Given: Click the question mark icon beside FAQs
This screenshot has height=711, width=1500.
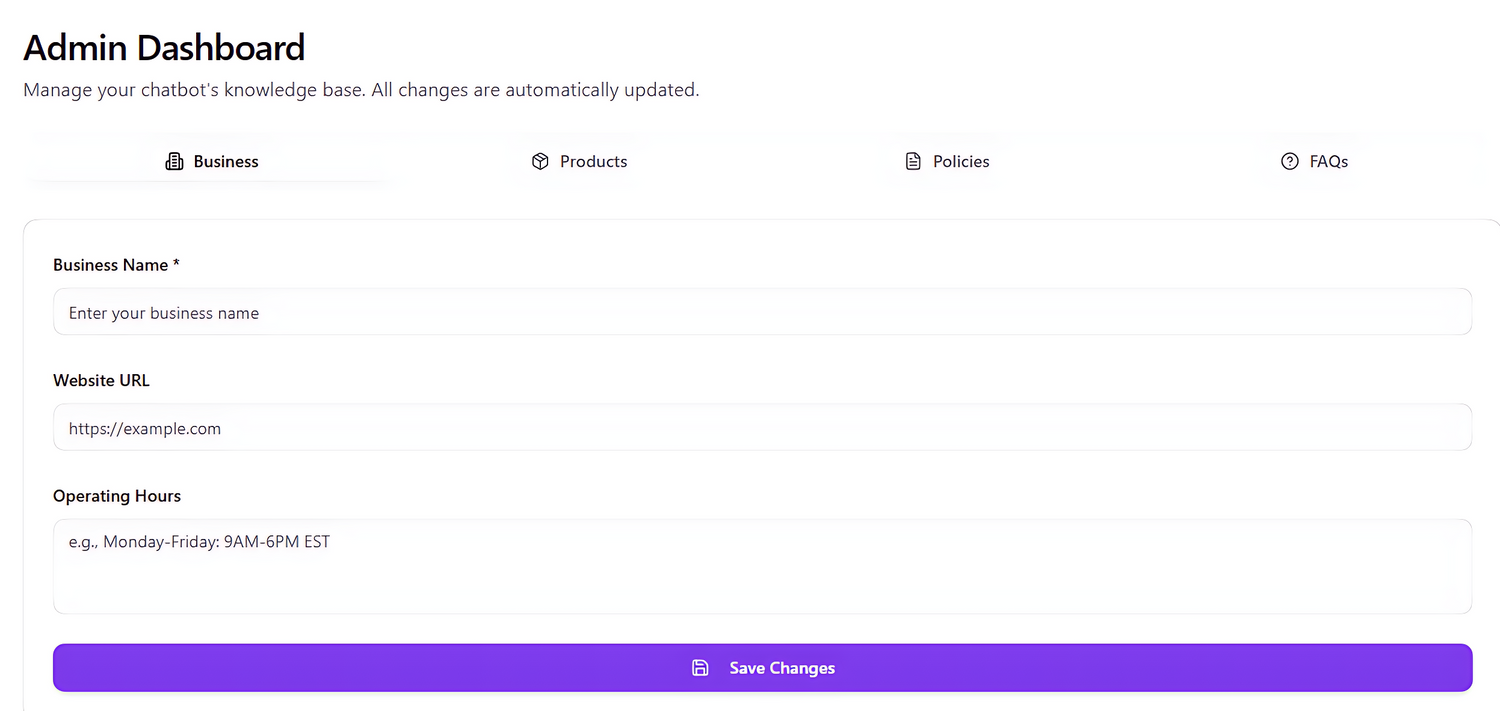Looking at the screenshot, I should 1289,160.
